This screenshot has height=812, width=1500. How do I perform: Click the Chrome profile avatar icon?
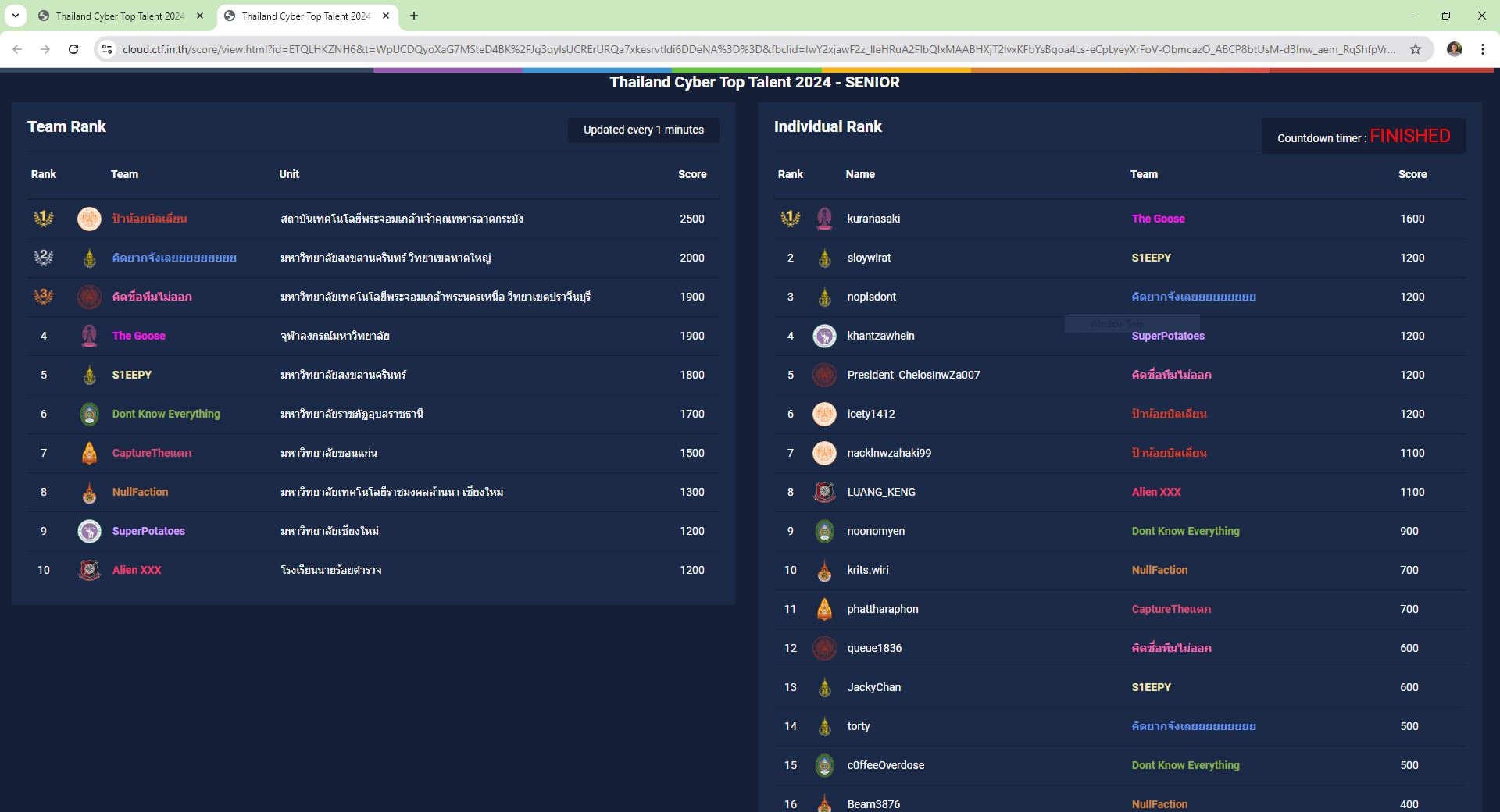click(x=1454, y=49)
